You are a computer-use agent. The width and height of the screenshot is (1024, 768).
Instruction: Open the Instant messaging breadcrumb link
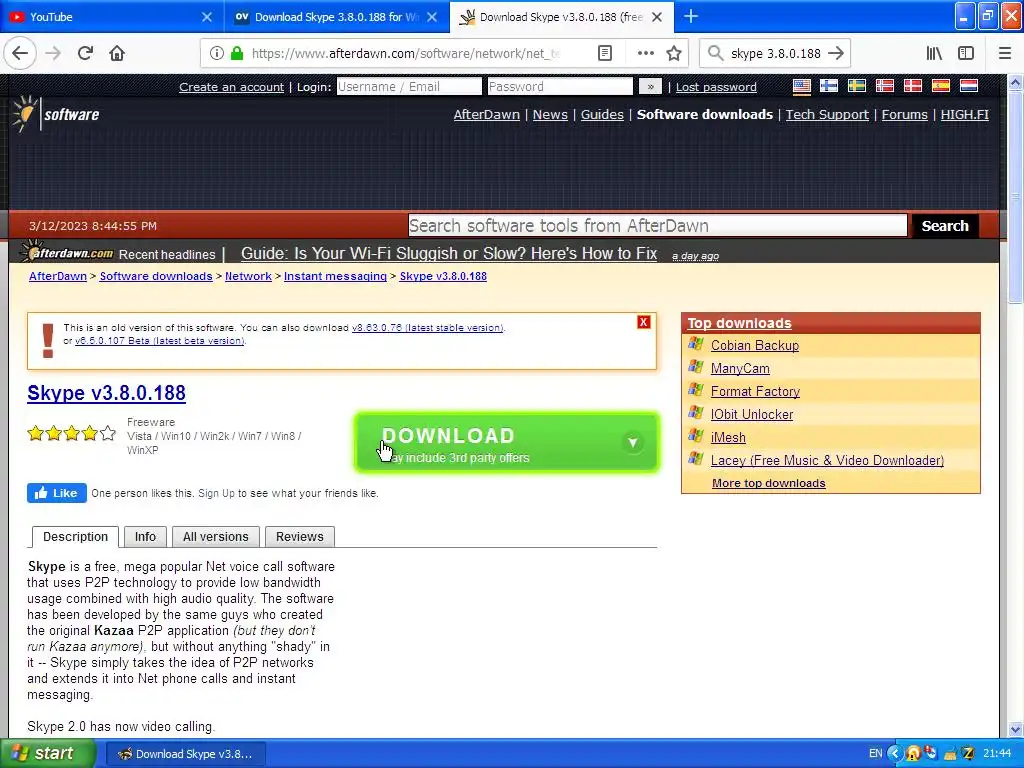(335, 276)
